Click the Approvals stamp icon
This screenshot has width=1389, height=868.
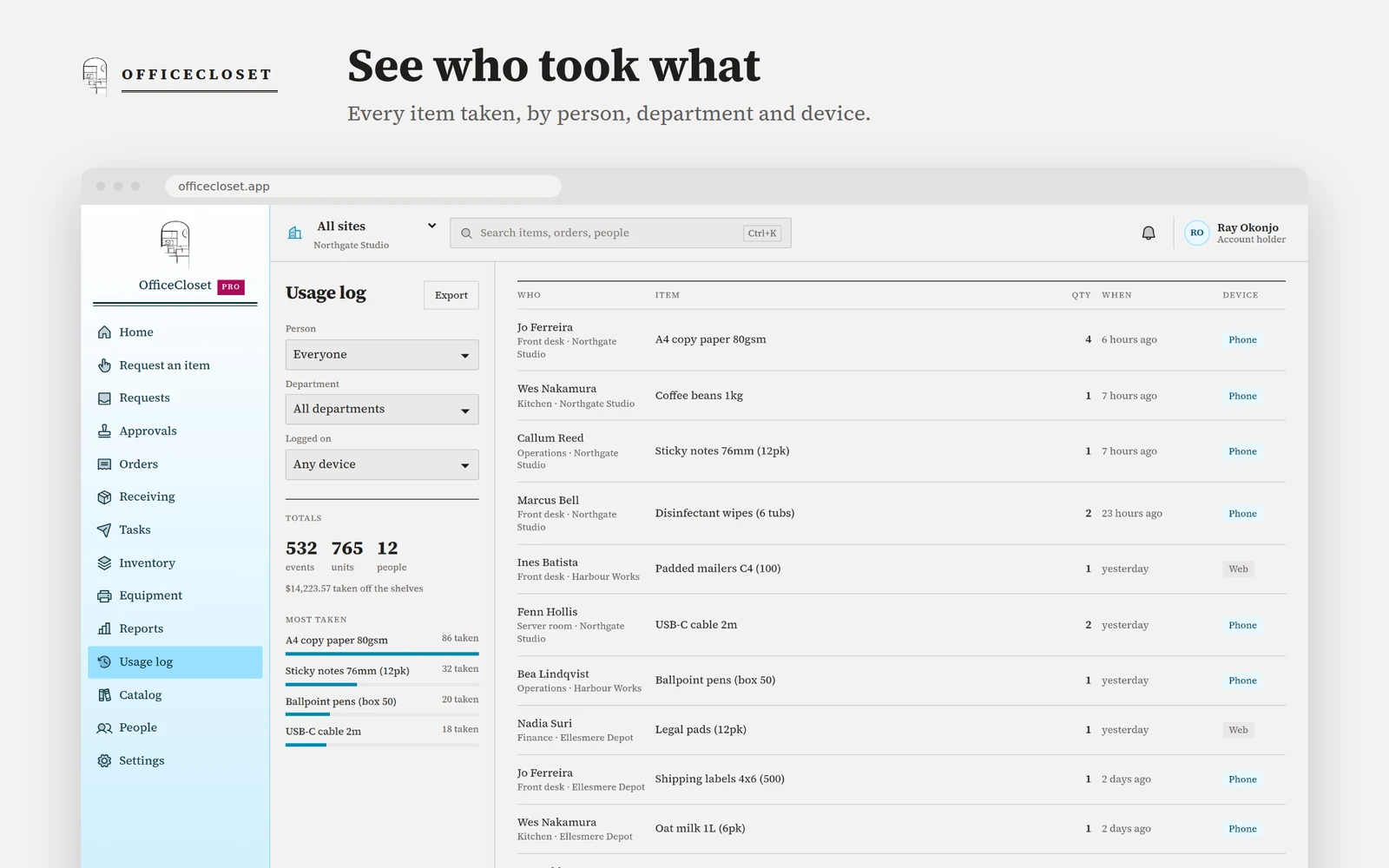tap(104, 431)
